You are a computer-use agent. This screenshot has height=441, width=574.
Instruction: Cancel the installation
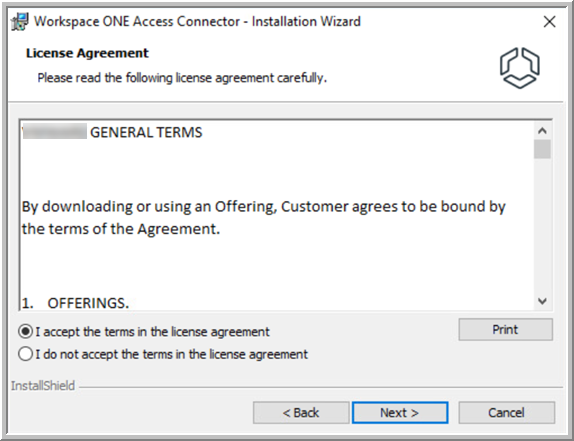[x=507, y=413]
